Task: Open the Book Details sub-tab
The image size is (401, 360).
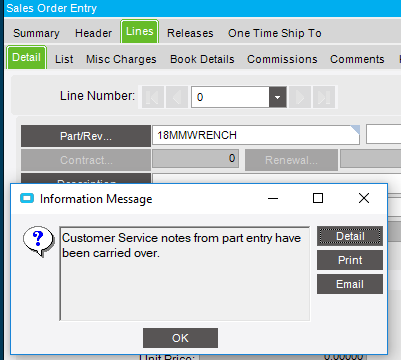Action: point(202,59)
